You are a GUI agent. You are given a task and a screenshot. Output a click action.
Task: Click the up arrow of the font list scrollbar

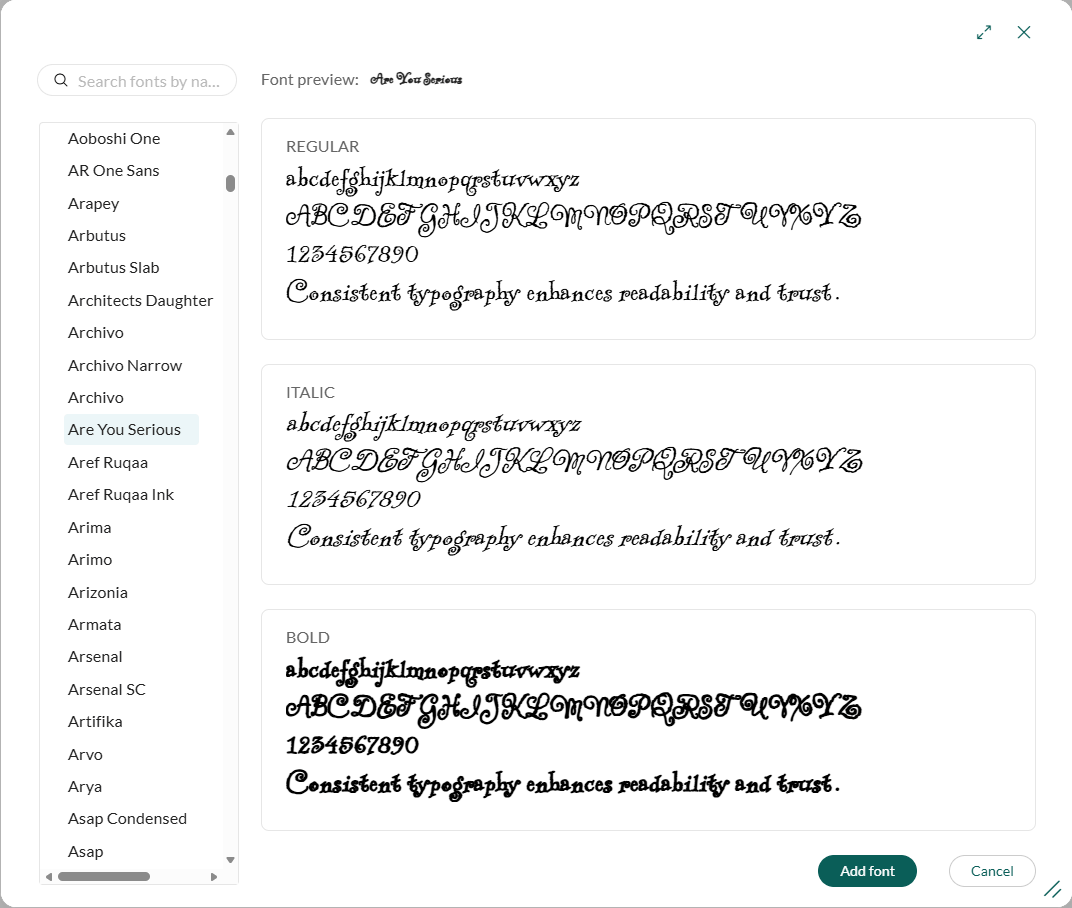pos(230,131)
